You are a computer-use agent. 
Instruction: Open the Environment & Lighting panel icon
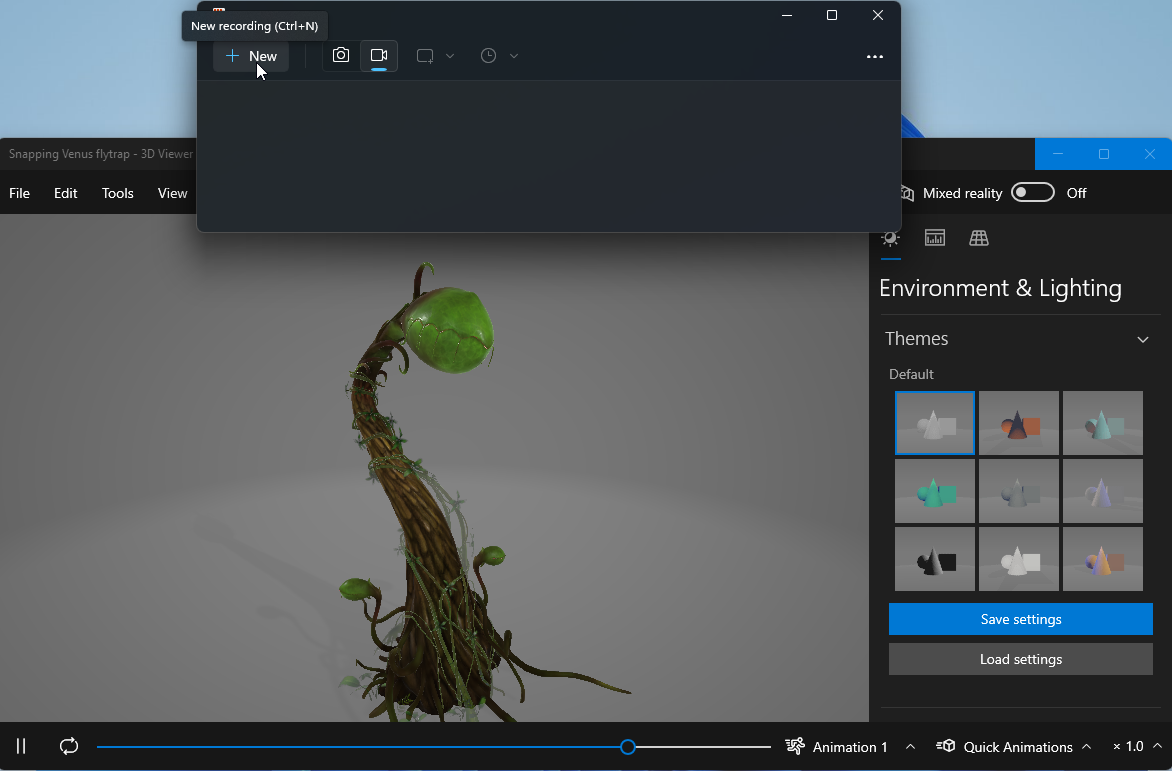(x=890, y=238)
